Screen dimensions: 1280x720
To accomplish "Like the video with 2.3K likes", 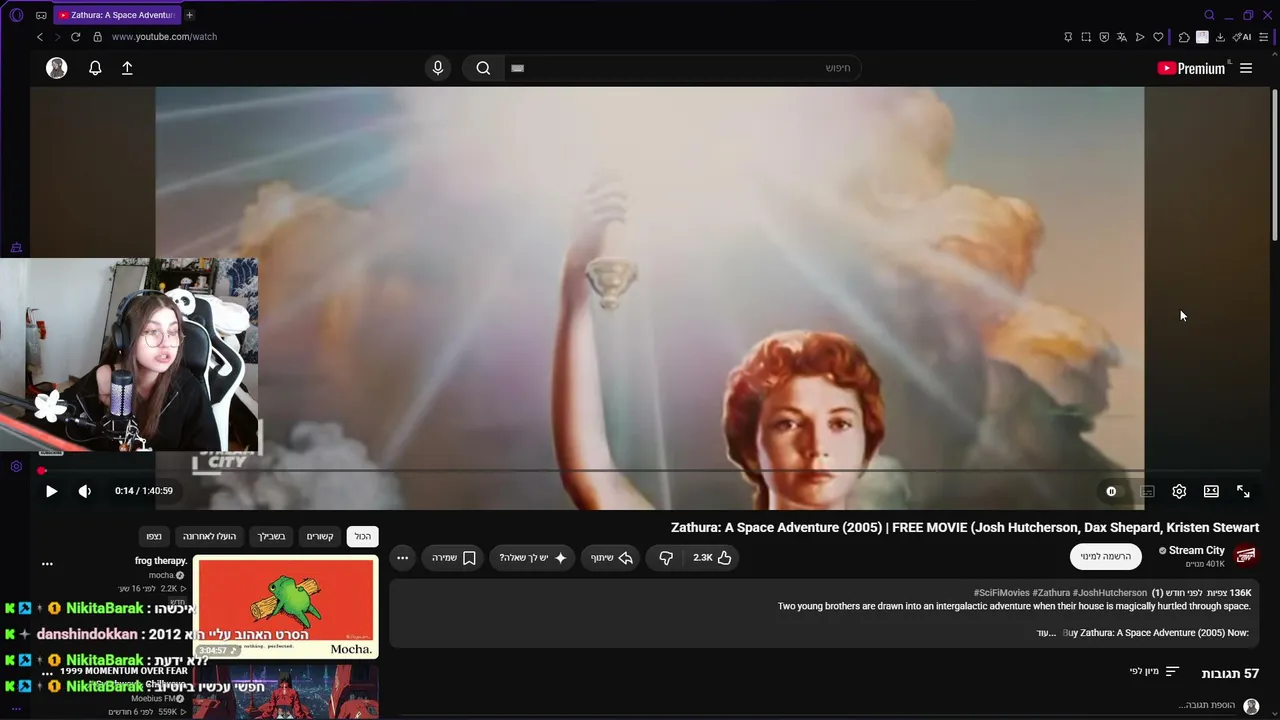I will tap(712, 558).
